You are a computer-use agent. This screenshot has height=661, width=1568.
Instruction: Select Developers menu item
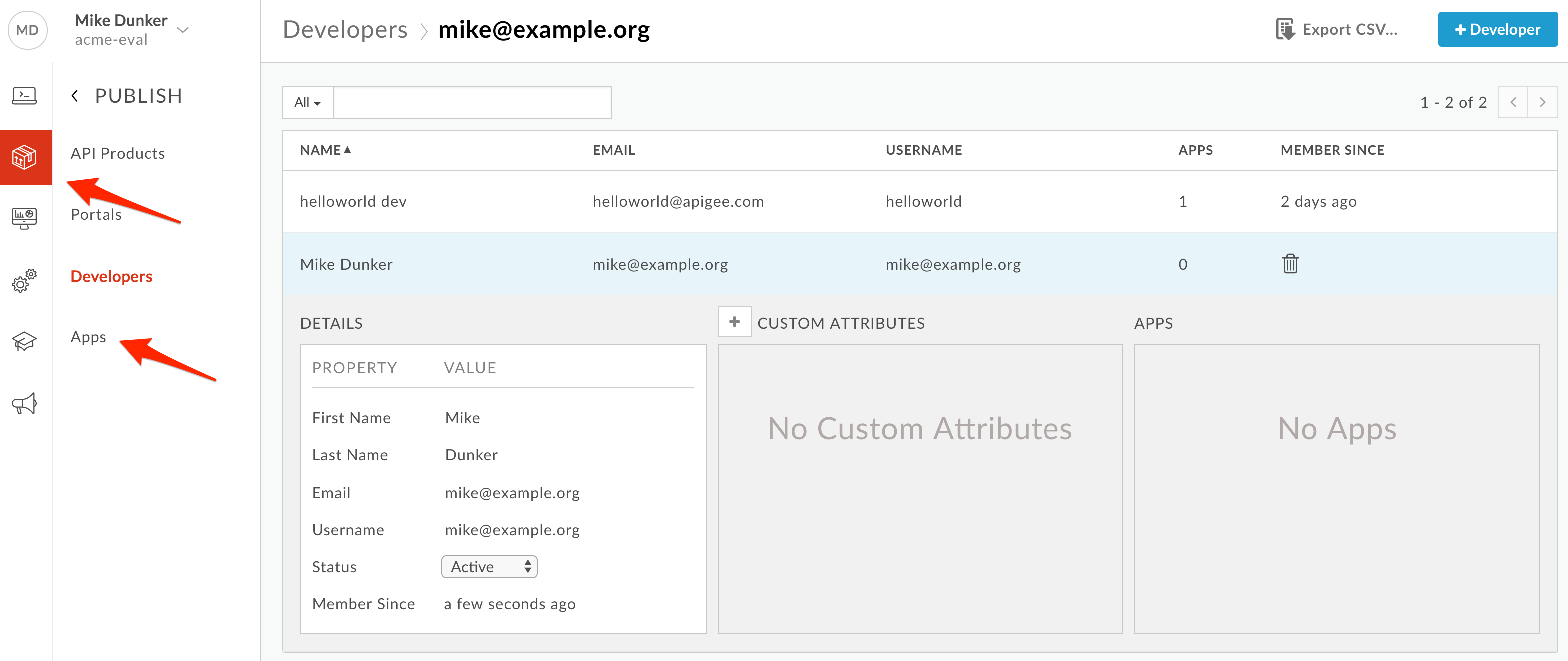[111, 276]
